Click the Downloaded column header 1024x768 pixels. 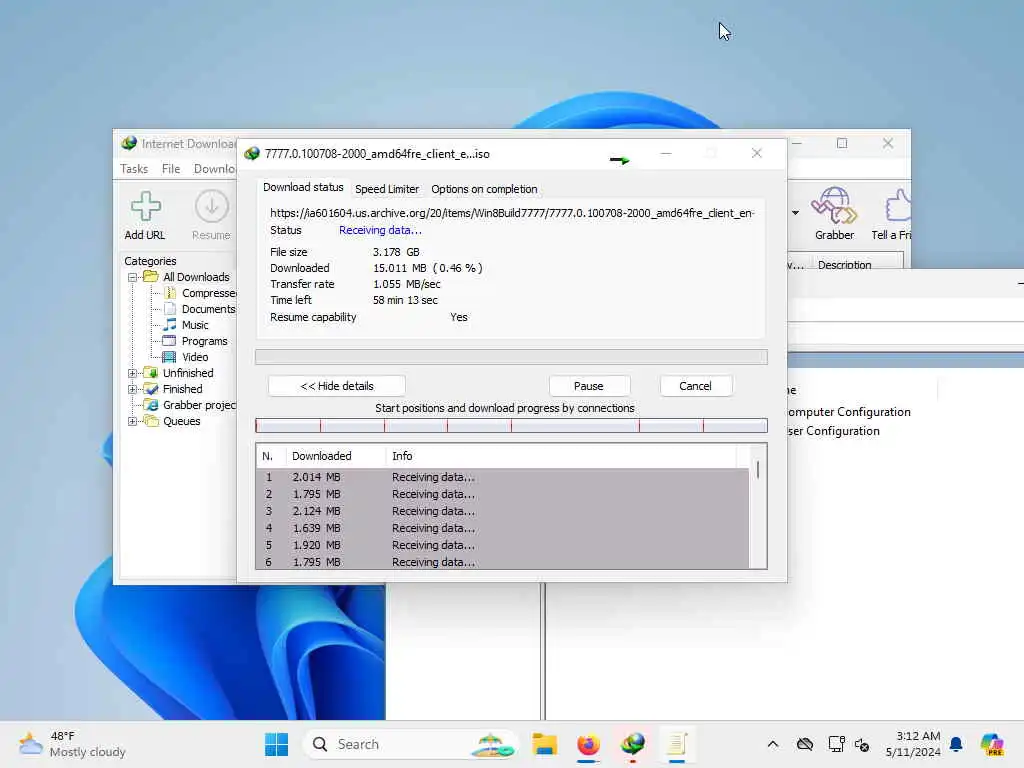[336, 456]
